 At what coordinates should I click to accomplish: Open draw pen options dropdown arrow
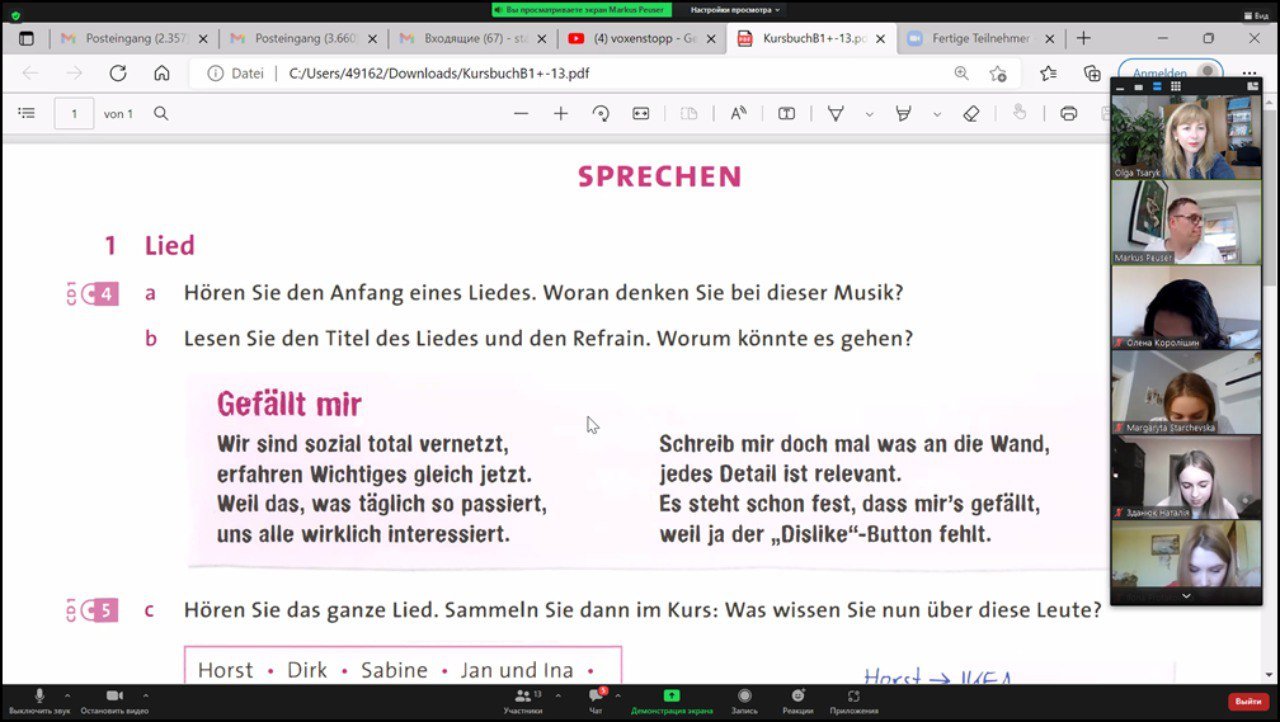point(869,114)
